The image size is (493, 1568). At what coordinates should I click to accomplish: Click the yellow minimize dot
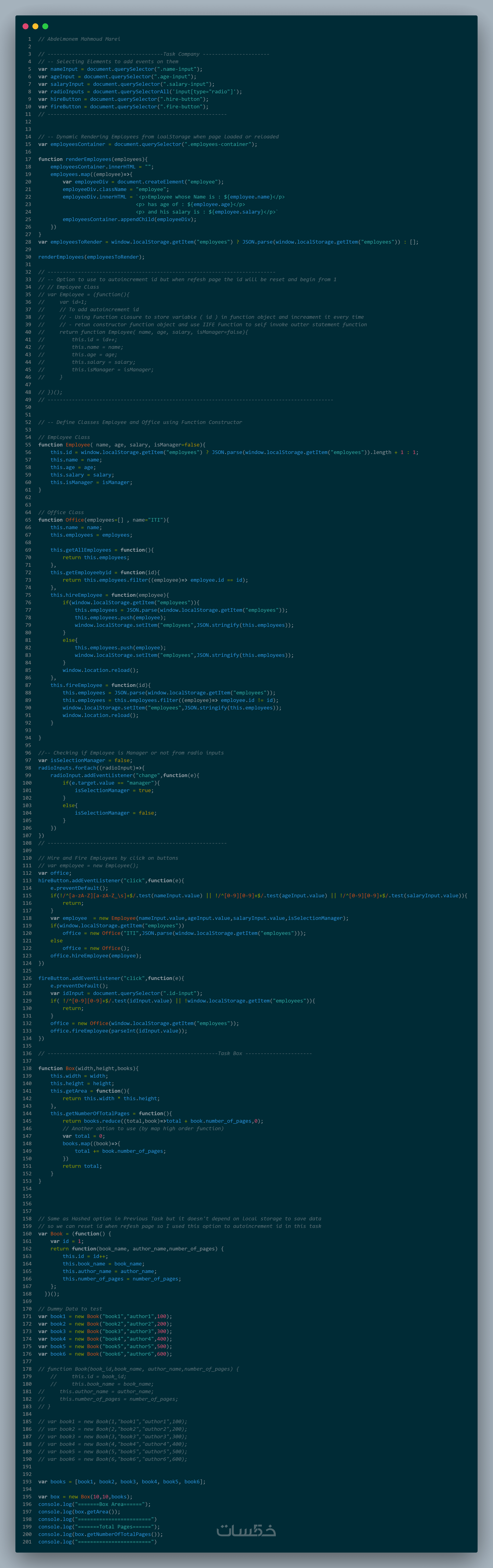click(x=35, y=26)
